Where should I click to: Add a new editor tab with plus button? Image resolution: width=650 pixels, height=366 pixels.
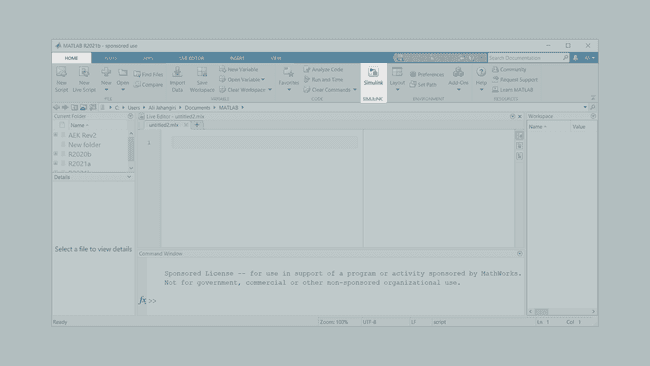tap(197, 125)
